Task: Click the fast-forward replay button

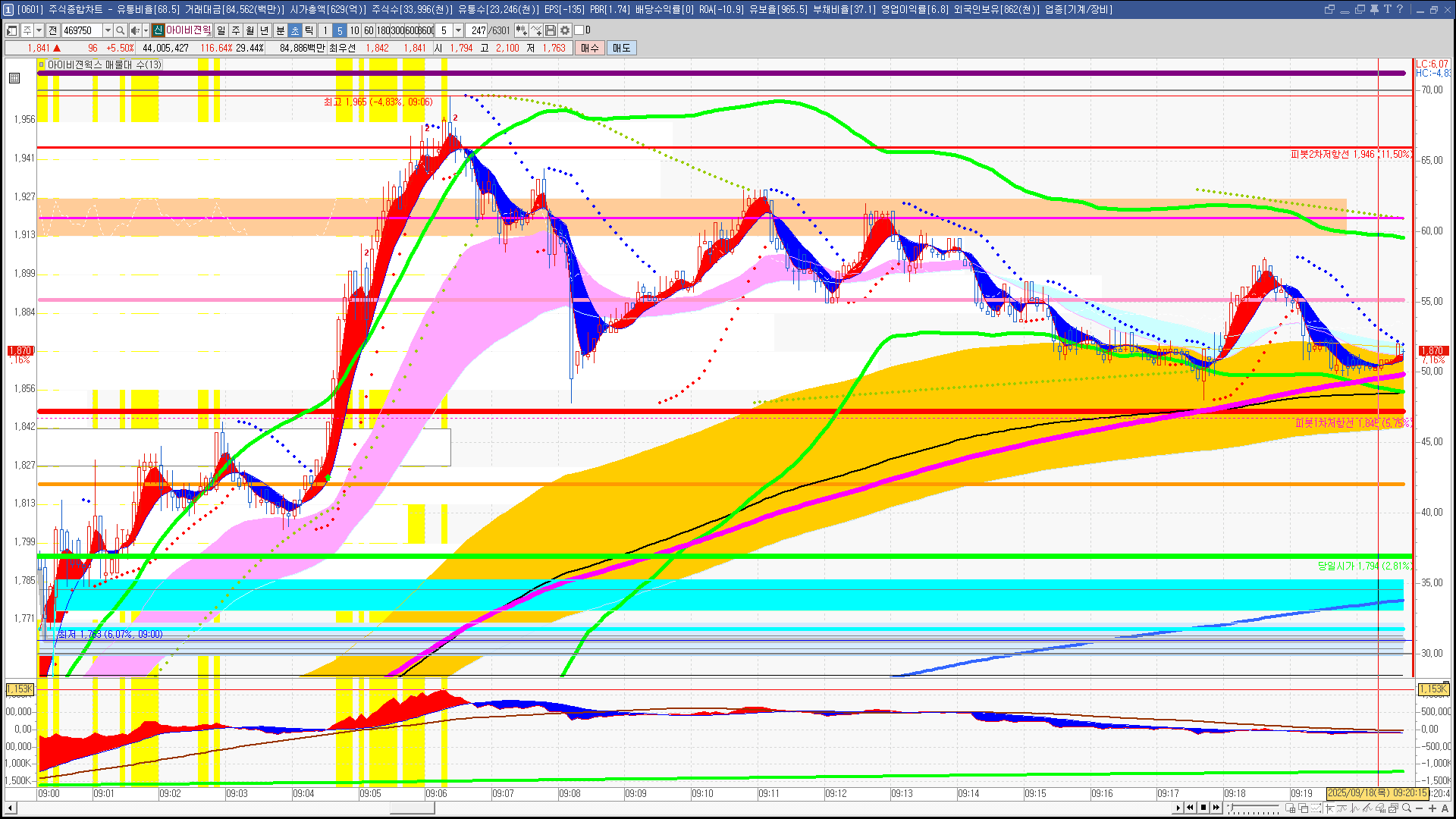Action: coord(1216,808)
